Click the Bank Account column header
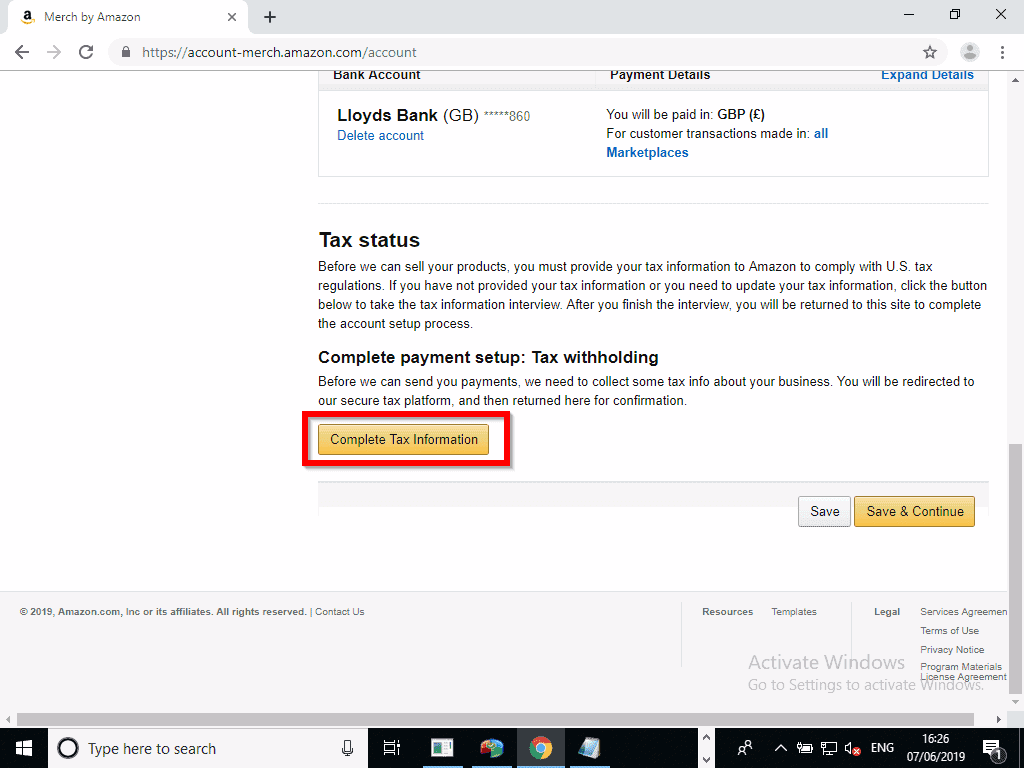Viewport: 1024px width, 768px height. coord(377,74)
